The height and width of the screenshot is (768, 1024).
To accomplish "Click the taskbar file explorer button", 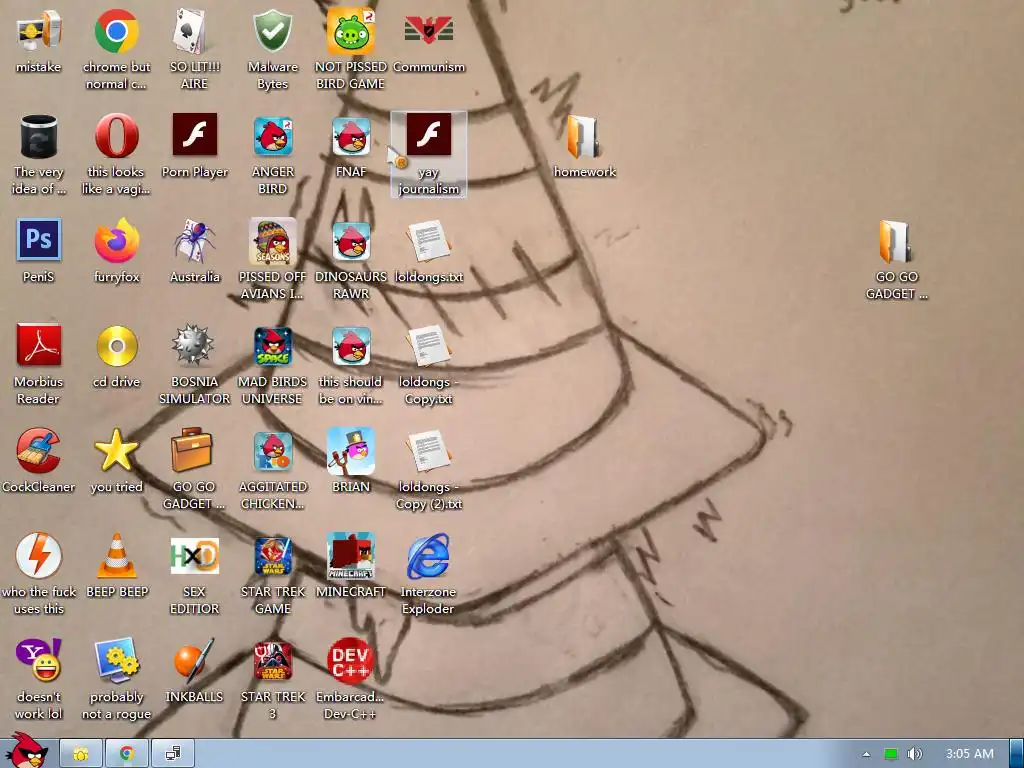I will [81, 754].
